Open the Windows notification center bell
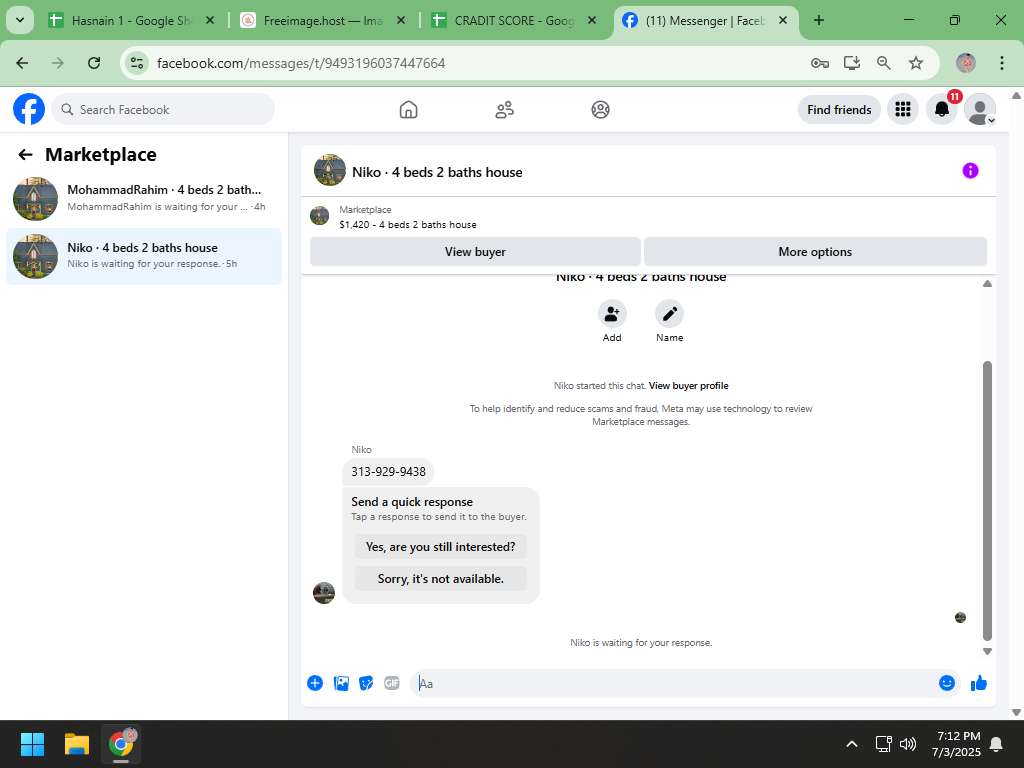1024x768 pixels. pyautogui.click(x=996, y=744)
